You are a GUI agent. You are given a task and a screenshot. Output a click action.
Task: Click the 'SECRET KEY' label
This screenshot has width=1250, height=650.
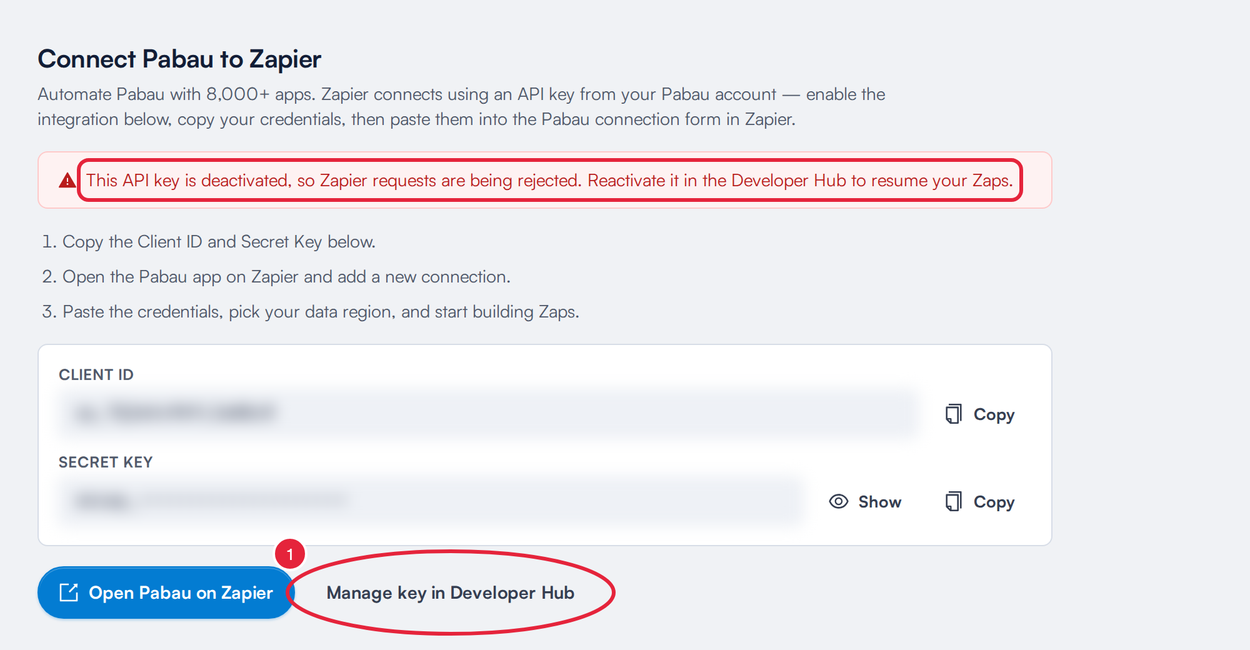[106, 462]
